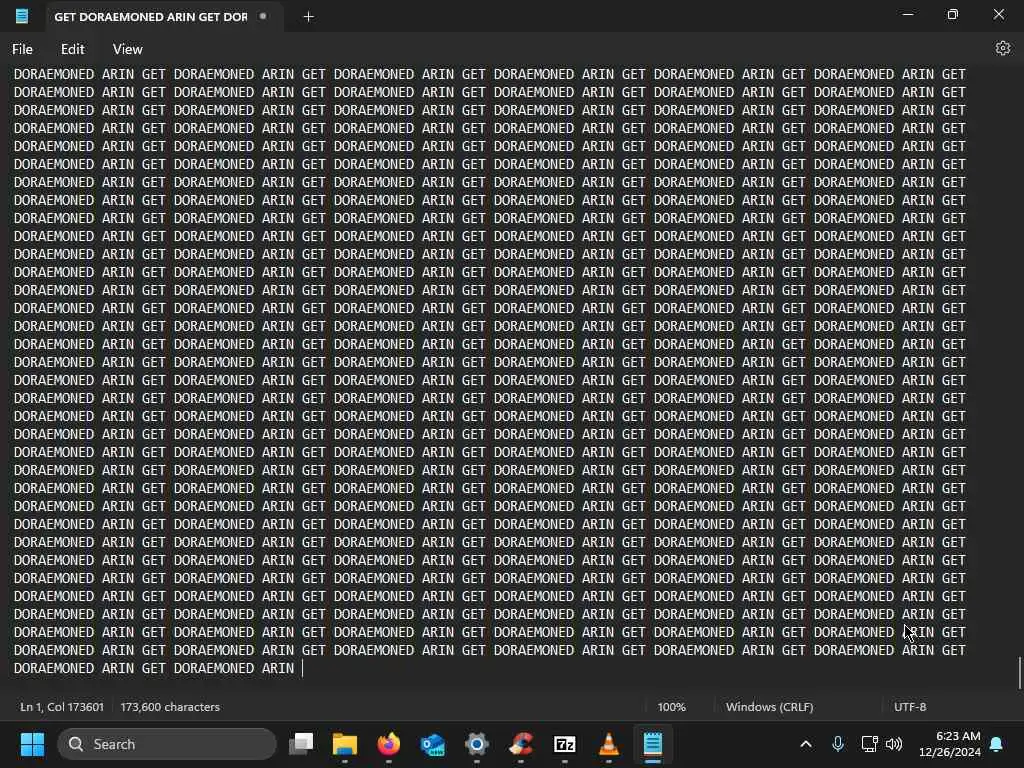Restore down the Notepad window
The image size is (1024, 768).
point(953,14)
